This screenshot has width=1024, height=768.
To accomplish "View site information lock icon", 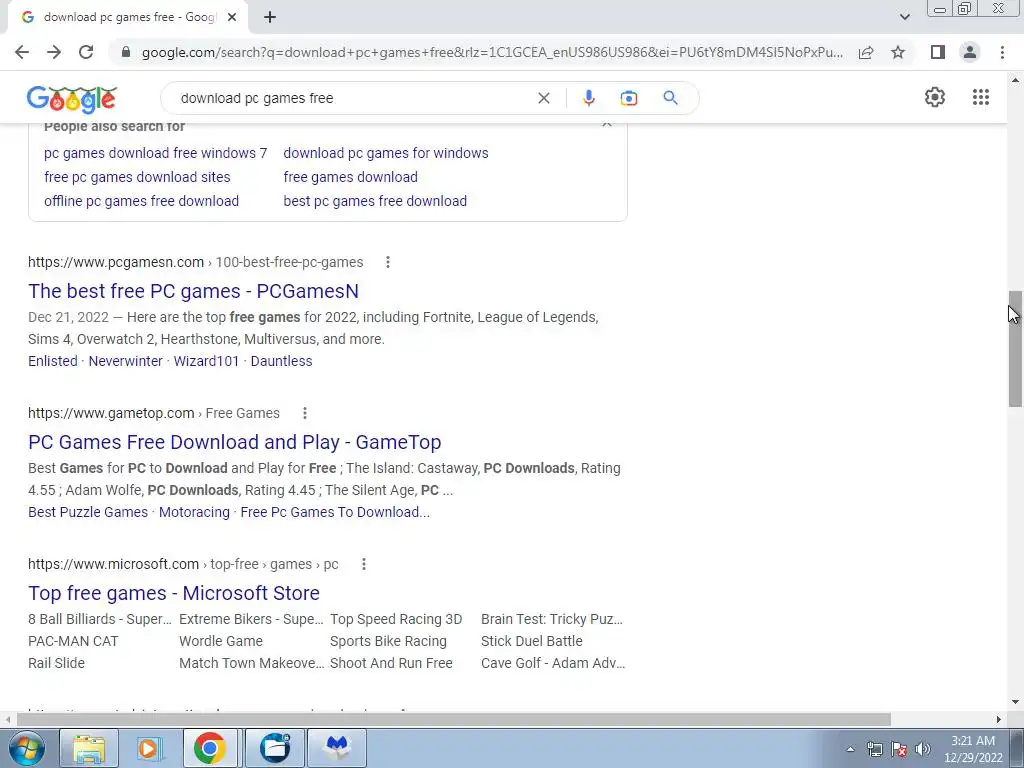I will (126, 52).
